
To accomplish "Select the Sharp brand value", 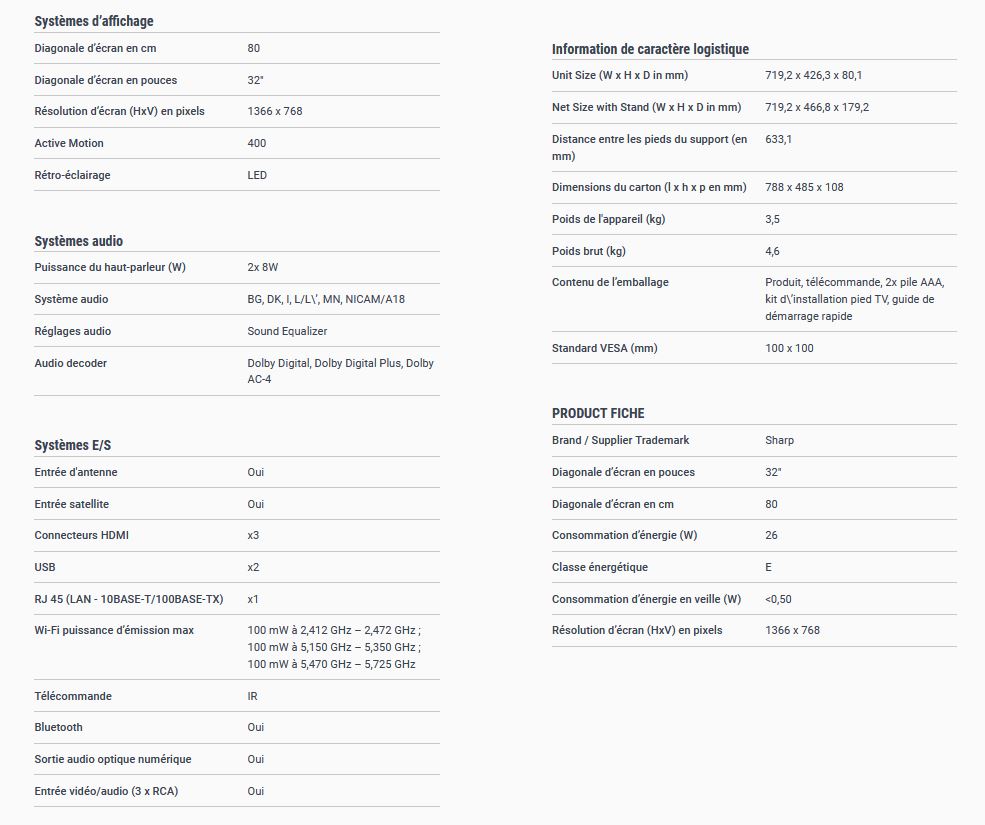I will 779,440.
